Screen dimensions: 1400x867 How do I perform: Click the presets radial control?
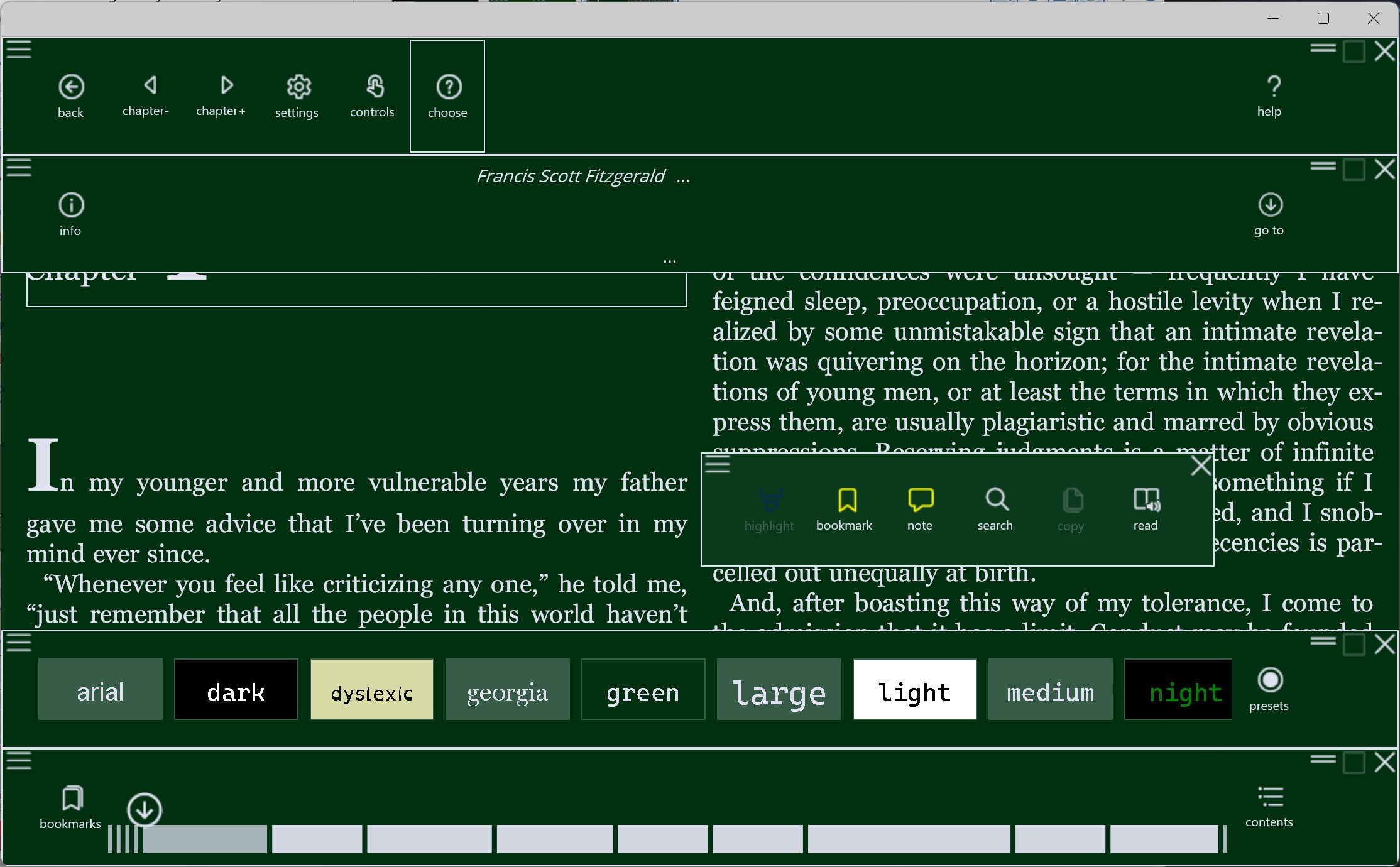tap(1270, 680)
